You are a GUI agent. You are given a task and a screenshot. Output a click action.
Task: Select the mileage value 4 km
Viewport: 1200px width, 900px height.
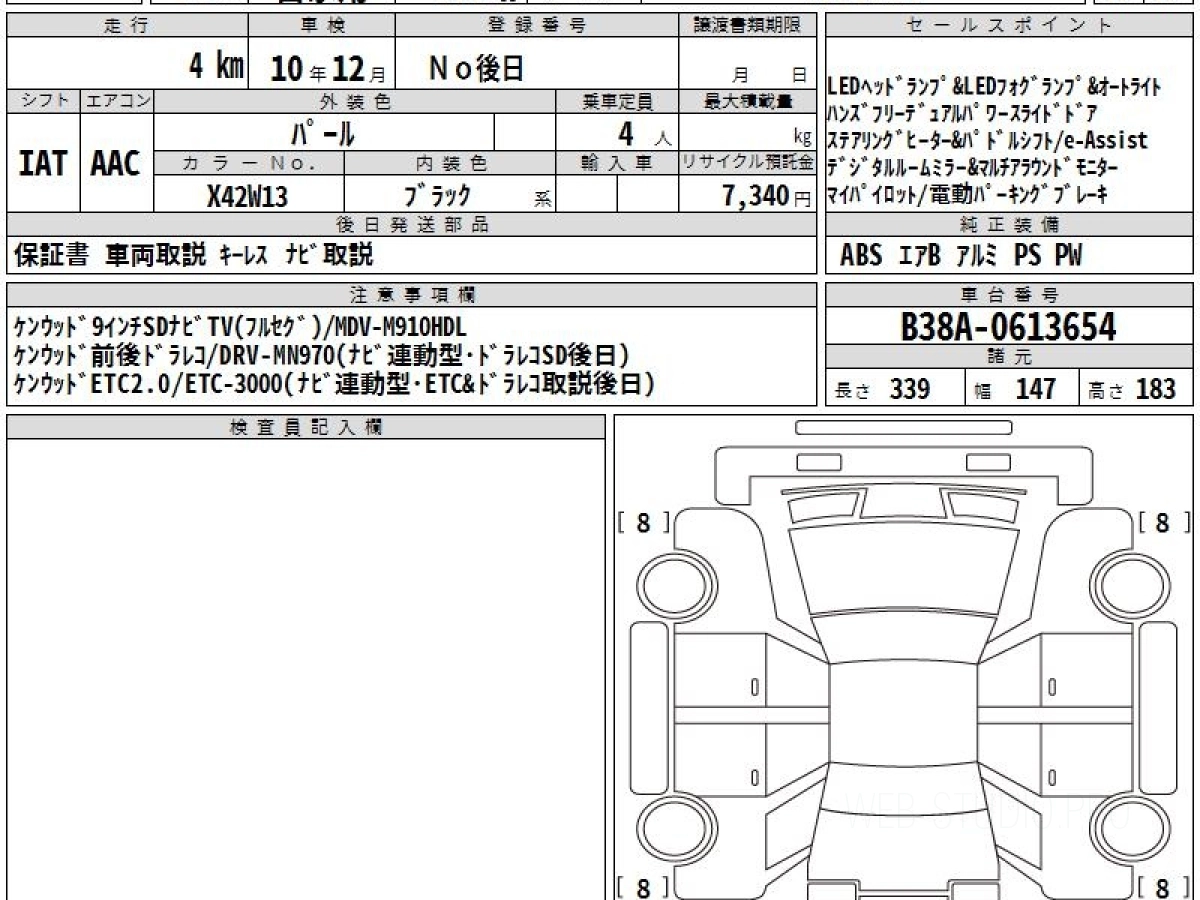point(216,67)
